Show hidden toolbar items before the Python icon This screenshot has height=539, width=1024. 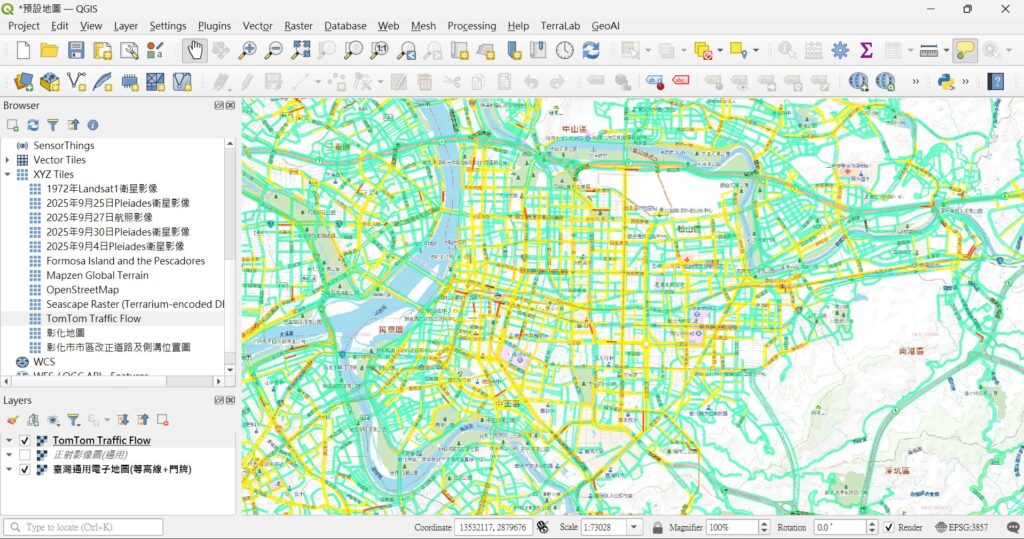916,82
